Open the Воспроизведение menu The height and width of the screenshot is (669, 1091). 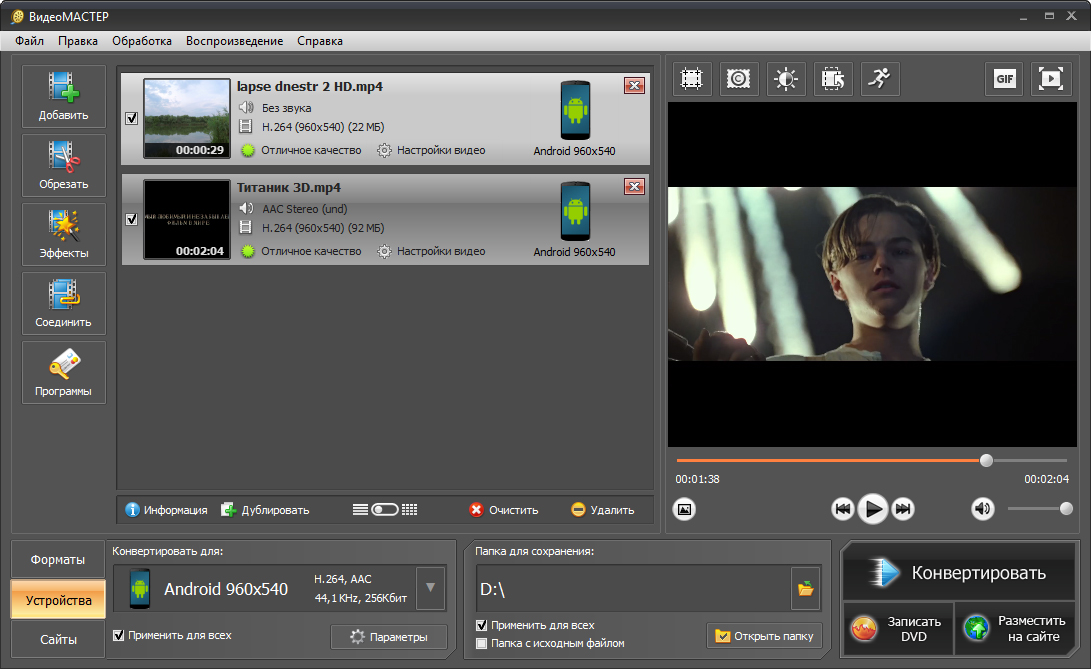pyautogui.click(x=234, y=41)
